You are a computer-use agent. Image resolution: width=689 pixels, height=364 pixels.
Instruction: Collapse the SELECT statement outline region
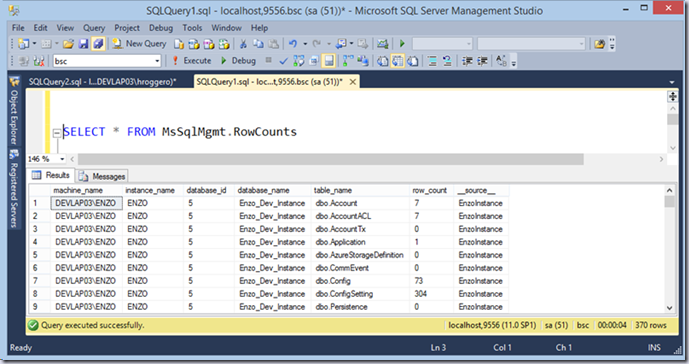(57, 132)
